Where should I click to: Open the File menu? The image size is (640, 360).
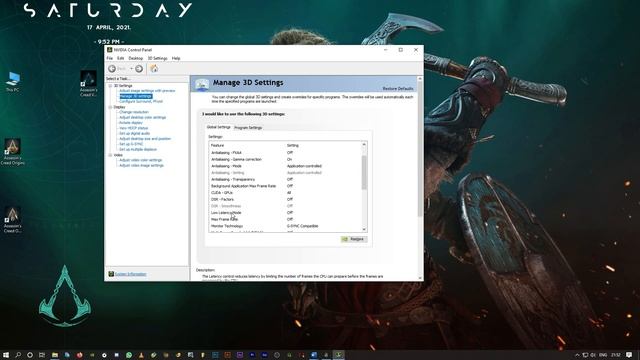(110, 58)
